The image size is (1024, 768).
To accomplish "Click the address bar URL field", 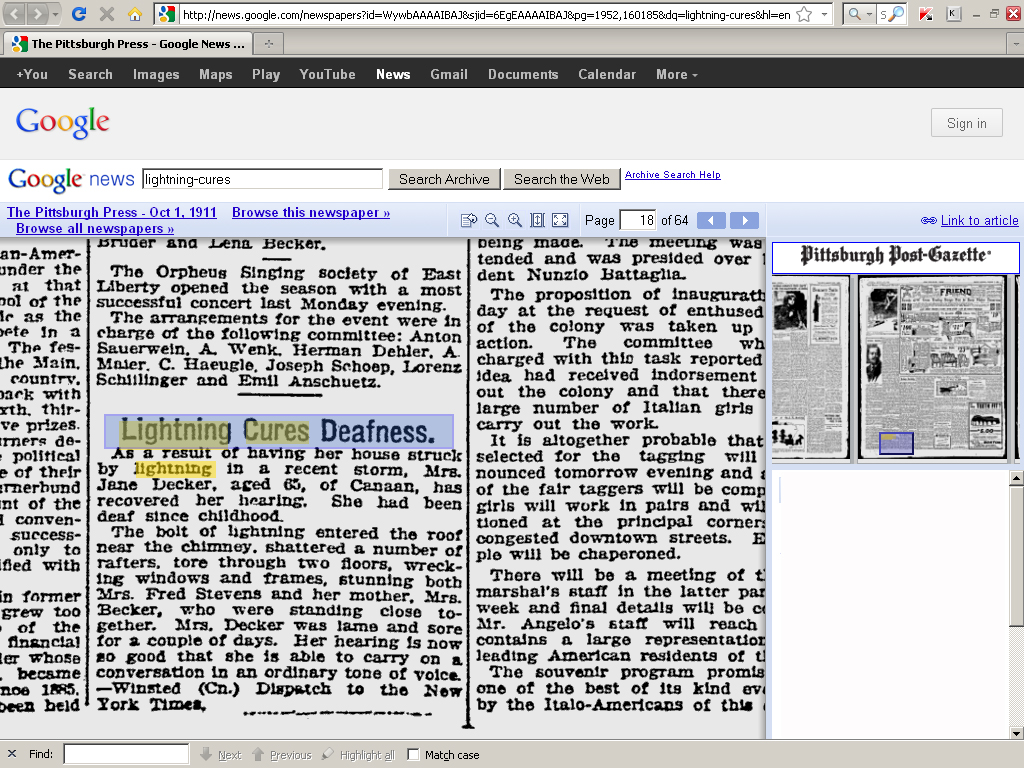I will click(486, 14).
